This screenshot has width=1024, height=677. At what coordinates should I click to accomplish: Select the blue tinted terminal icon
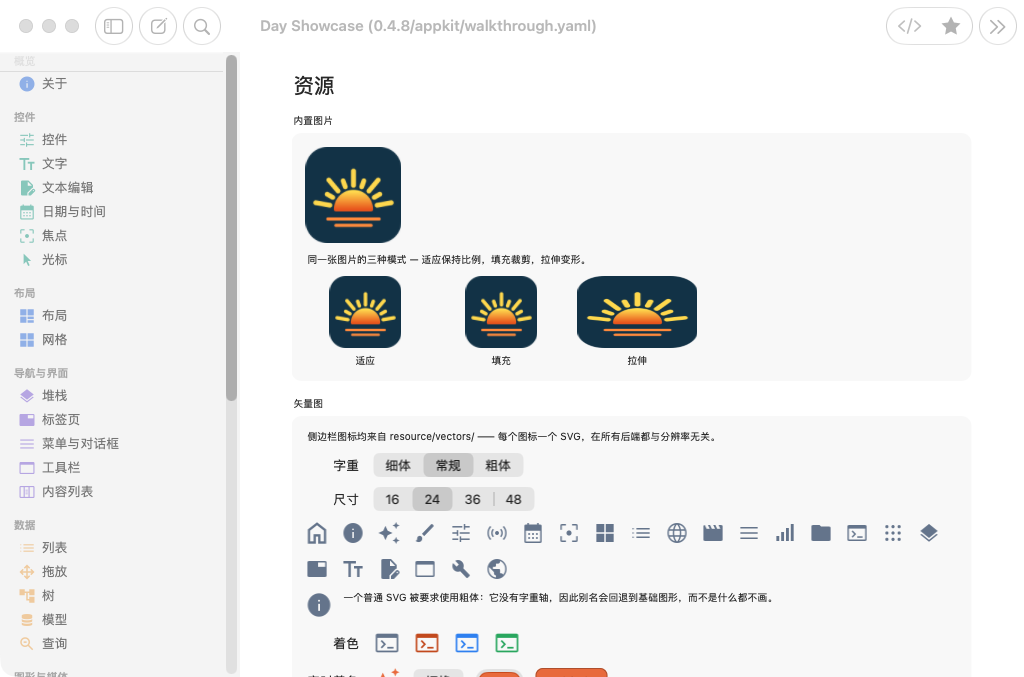[467, 644]
